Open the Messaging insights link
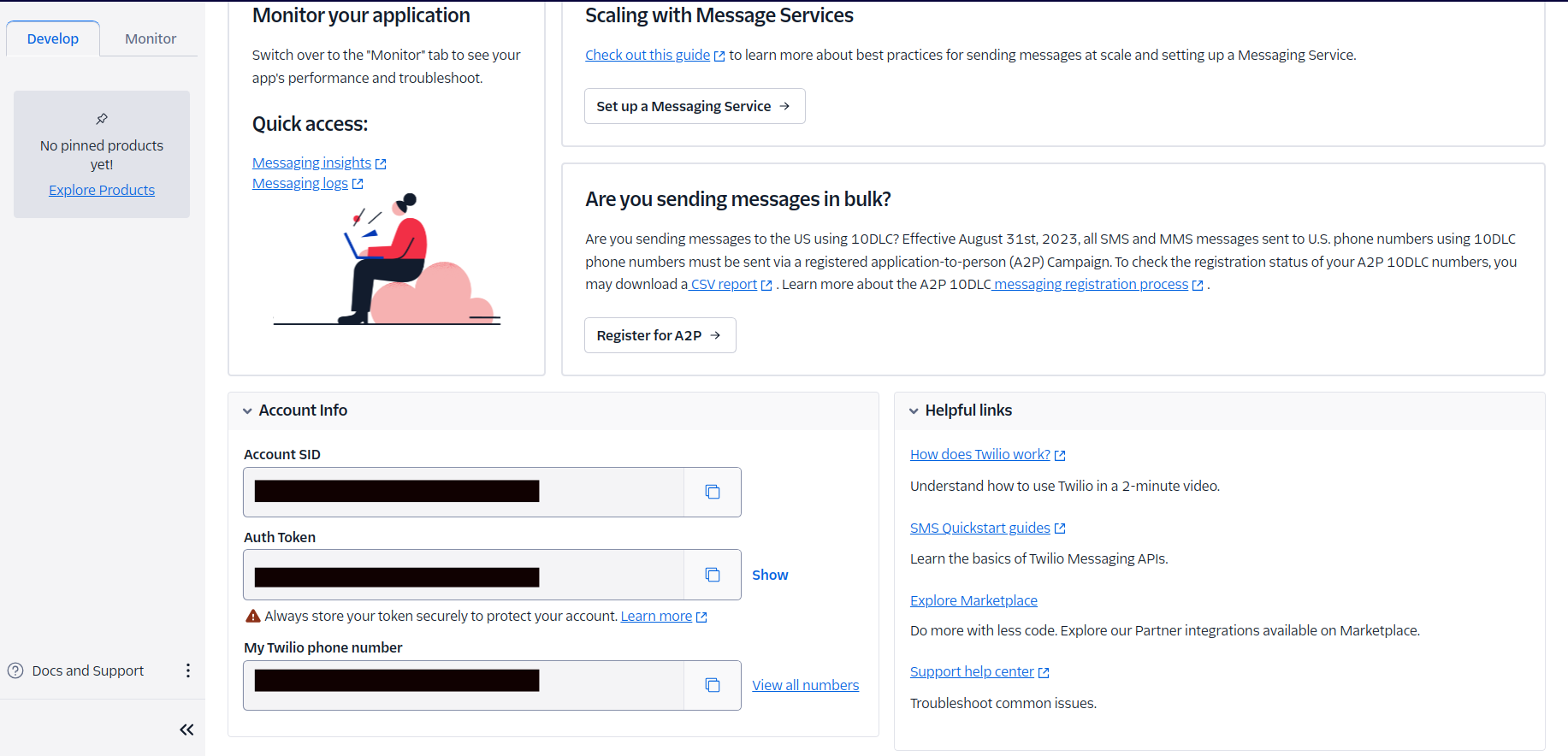Image resolution: width=1568 pixels, height=756 pixels. (x=312, y=162)
